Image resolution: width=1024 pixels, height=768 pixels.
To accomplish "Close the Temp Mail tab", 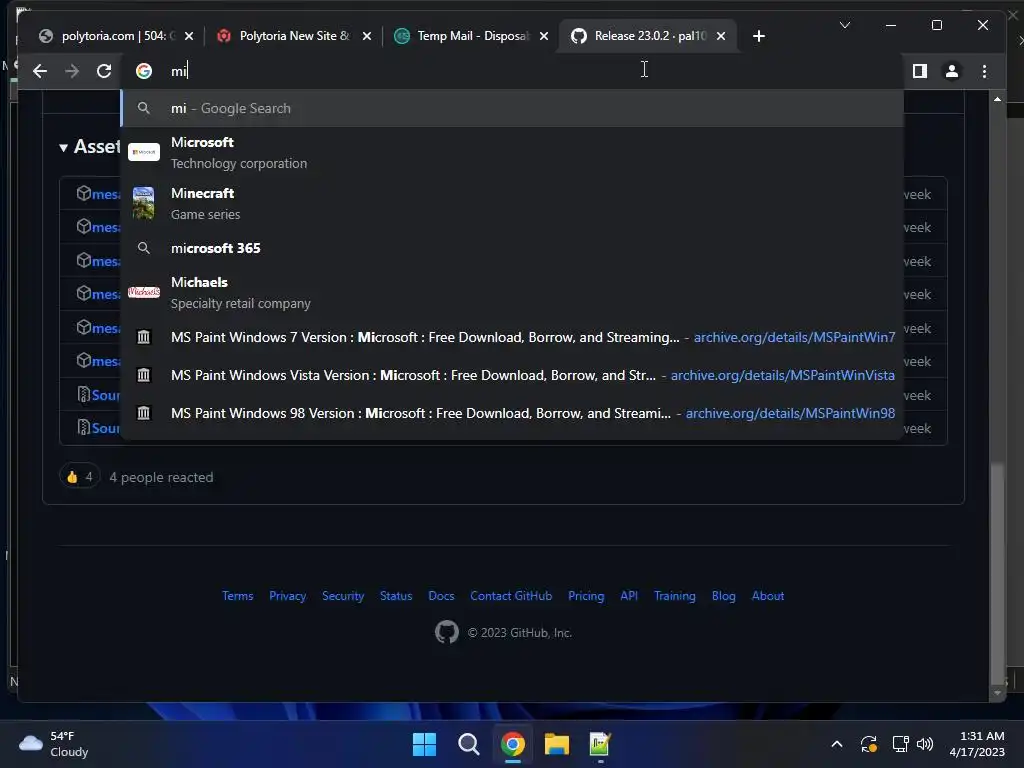I will pos(544,36).
